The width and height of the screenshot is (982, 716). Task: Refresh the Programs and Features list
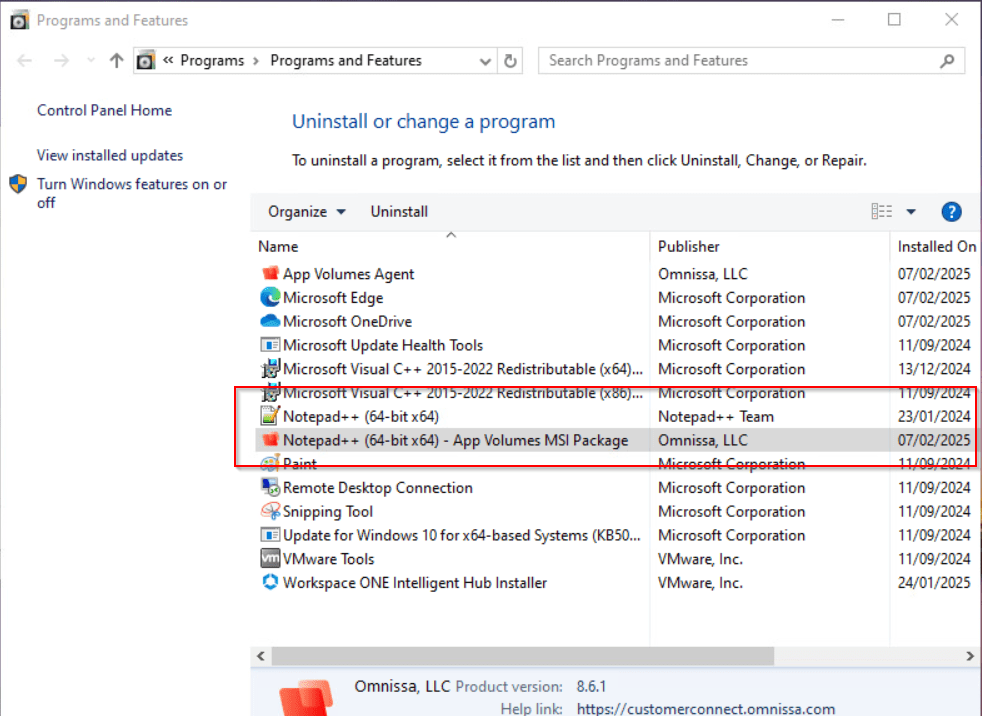tap(511, 61)
